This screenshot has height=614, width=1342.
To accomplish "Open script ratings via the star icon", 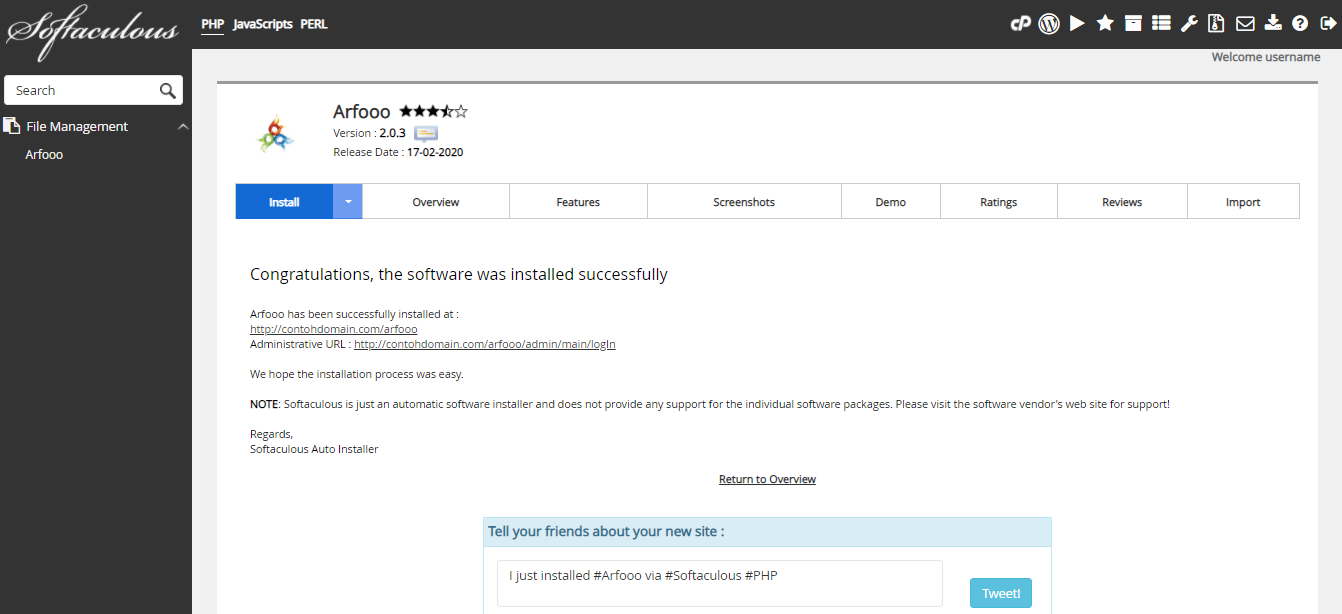I will (x=1105, y=23).
